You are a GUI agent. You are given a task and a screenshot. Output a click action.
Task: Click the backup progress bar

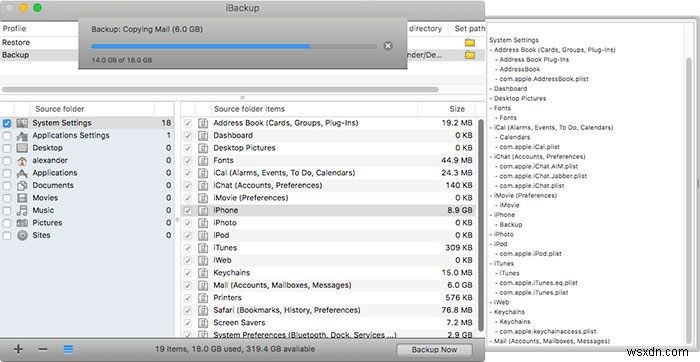[x=234, y=46]
